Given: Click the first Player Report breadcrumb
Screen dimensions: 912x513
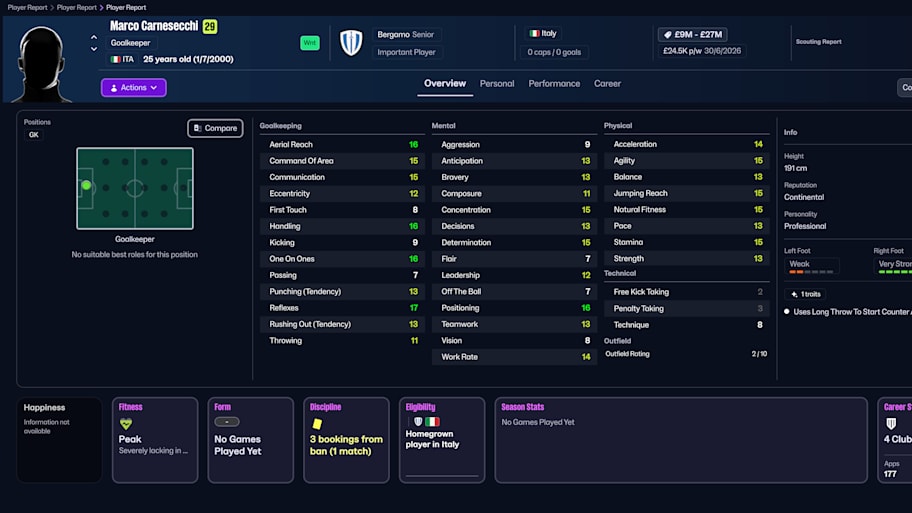Looking at the screenshot, I should 27,8.
